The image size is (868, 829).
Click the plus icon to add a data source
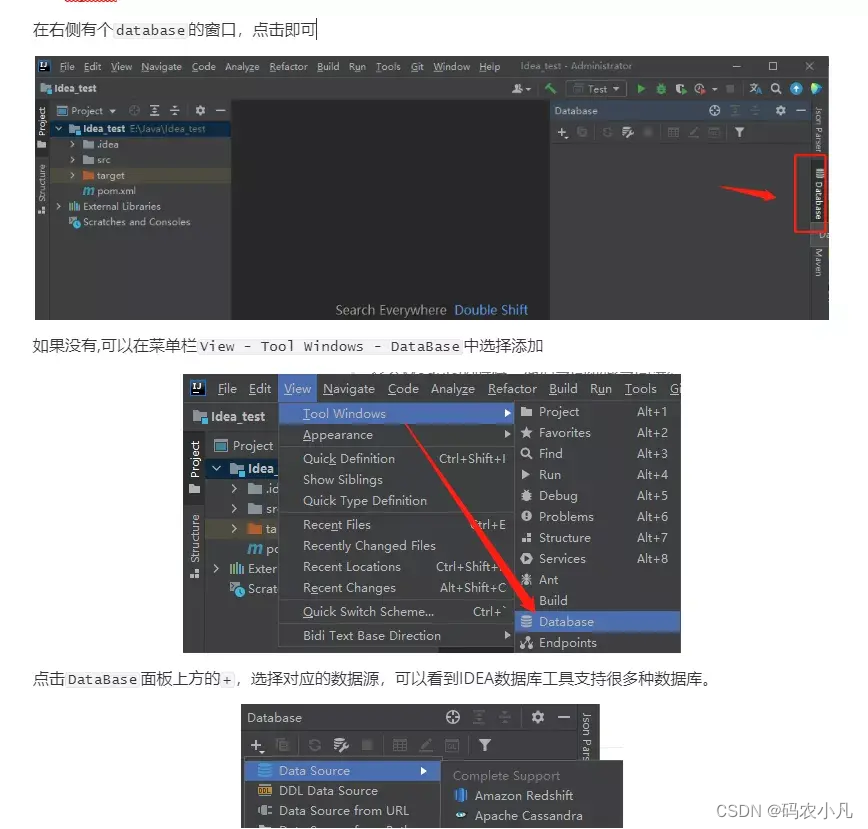pos(257,744)
